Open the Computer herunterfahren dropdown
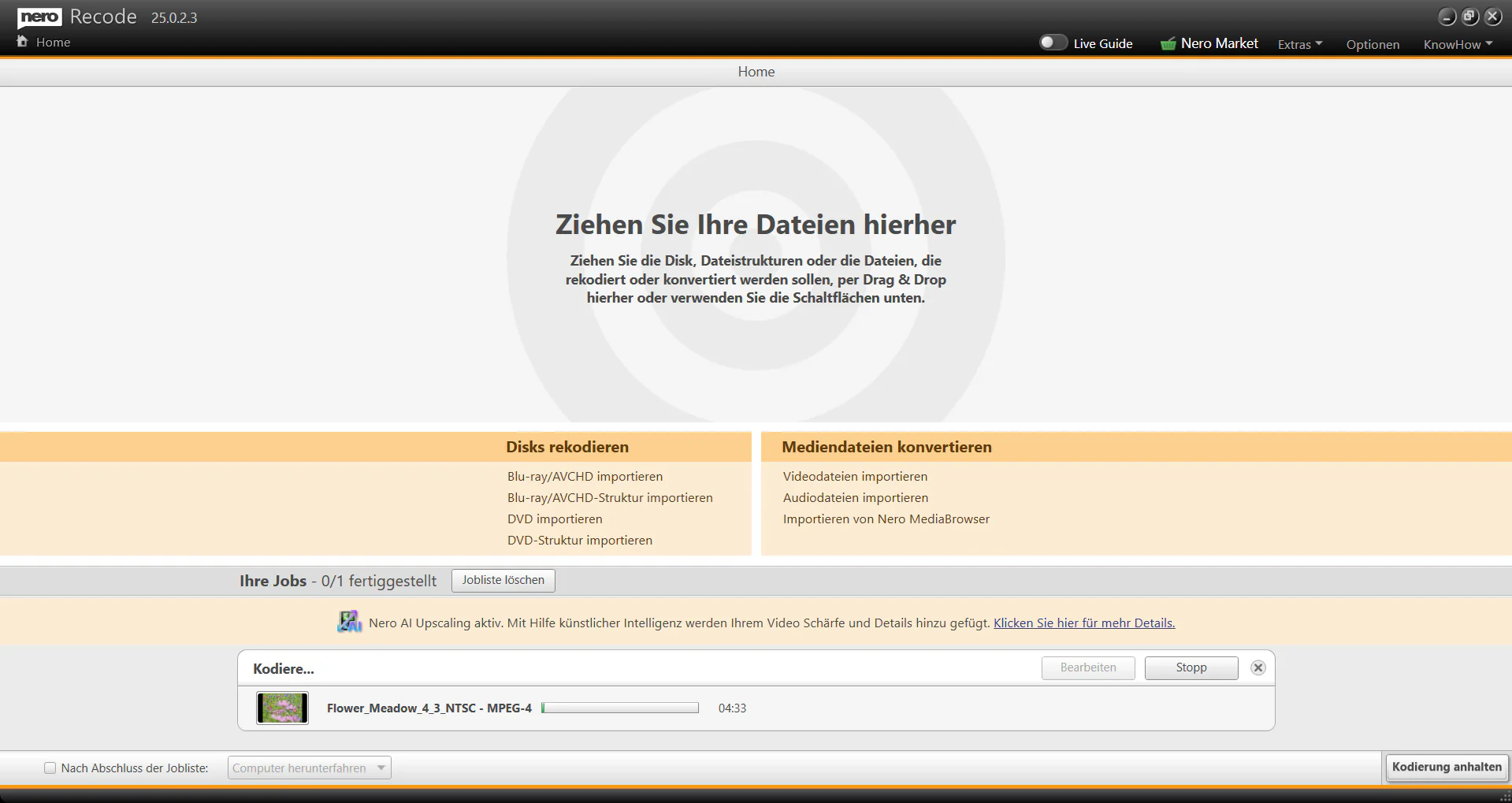Screen dimensions: 1512x803 [x=310, y=768]
